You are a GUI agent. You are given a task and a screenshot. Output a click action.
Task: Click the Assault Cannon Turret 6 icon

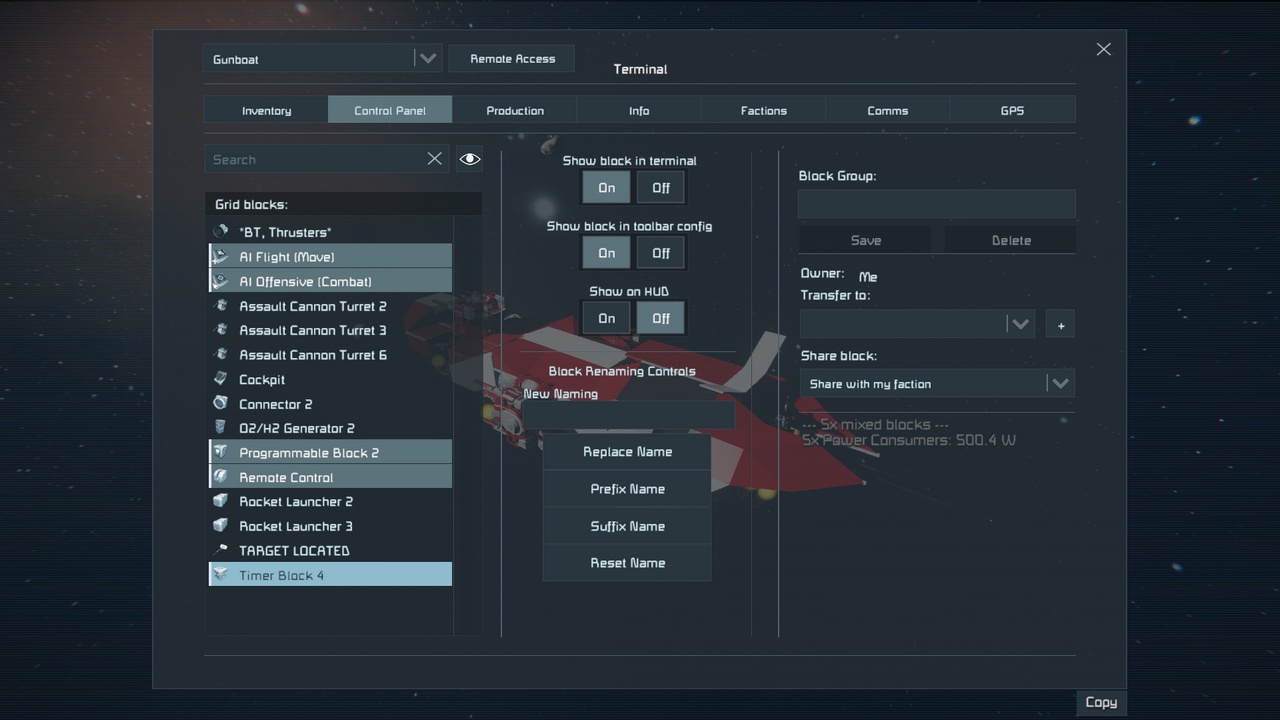coord(220,355)
